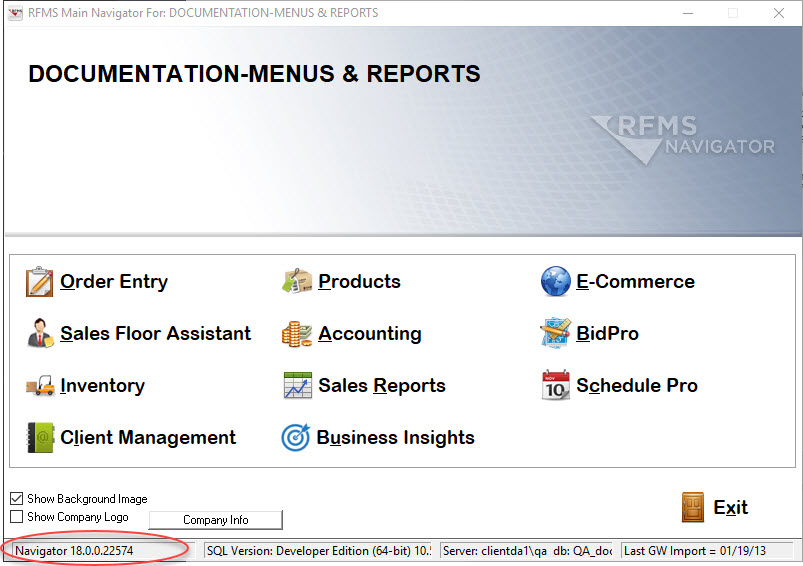The height and width of the screenshot is (566, 803).
Task: Choose the Sales Reports label
Action: pos(382,385)
